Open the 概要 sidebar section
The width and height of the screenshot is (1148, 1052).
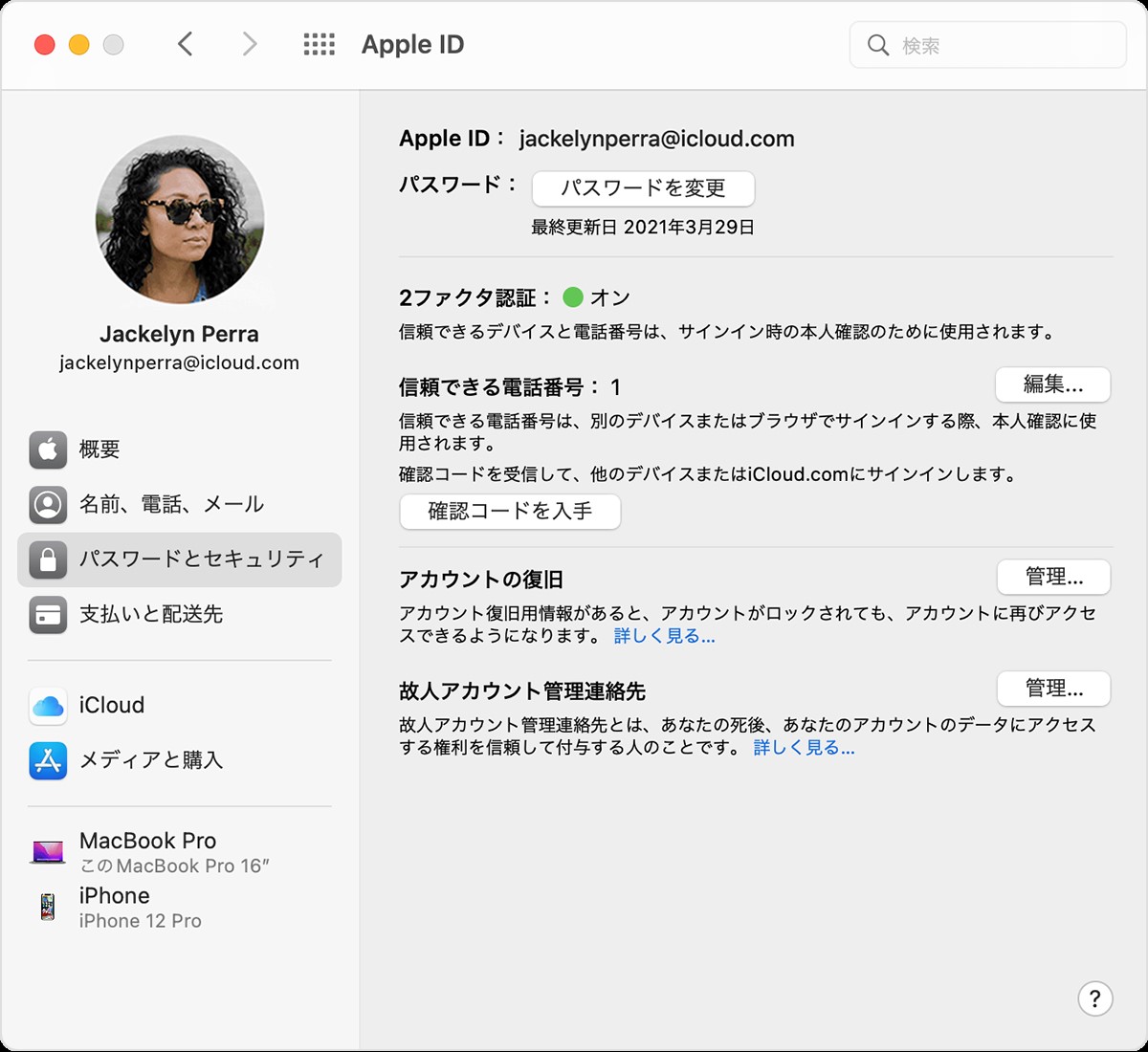[x=179, y=449]
